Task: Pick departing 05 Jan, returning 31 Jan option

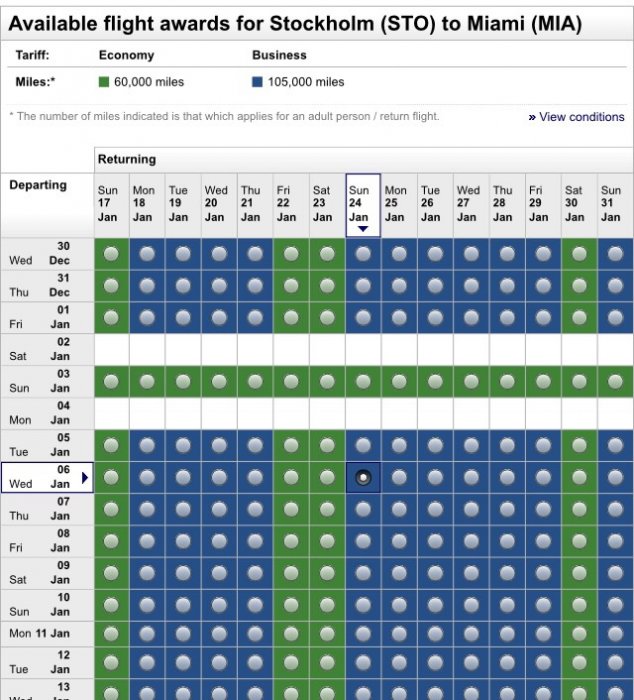Action: coord(615,446)
